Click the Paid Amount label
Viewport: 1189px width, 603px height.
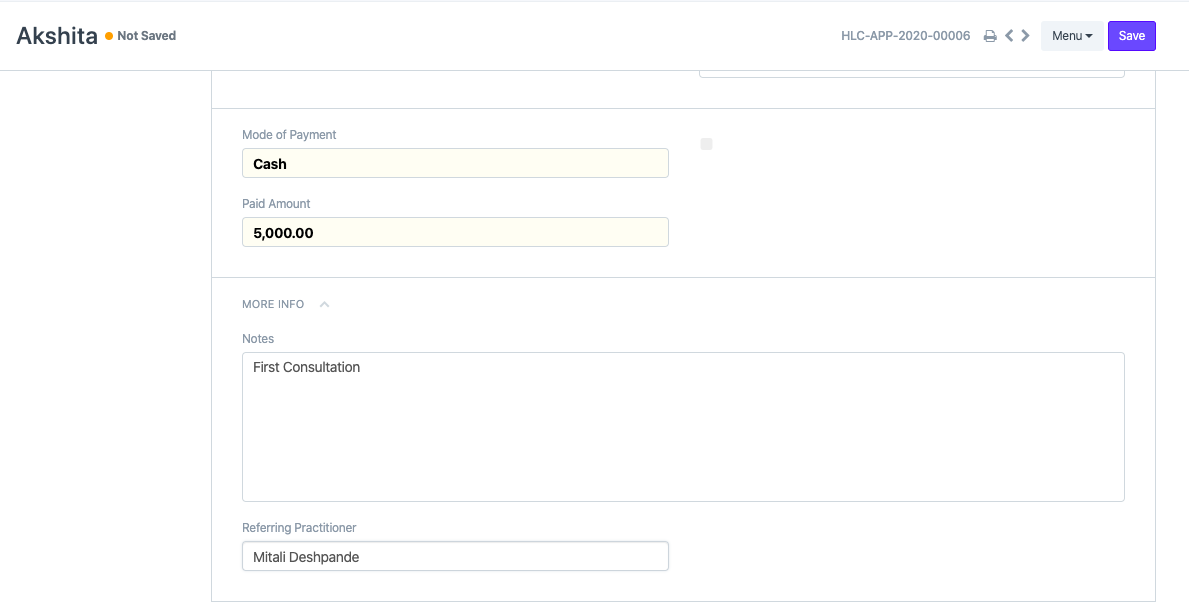(x=276, y=204)
